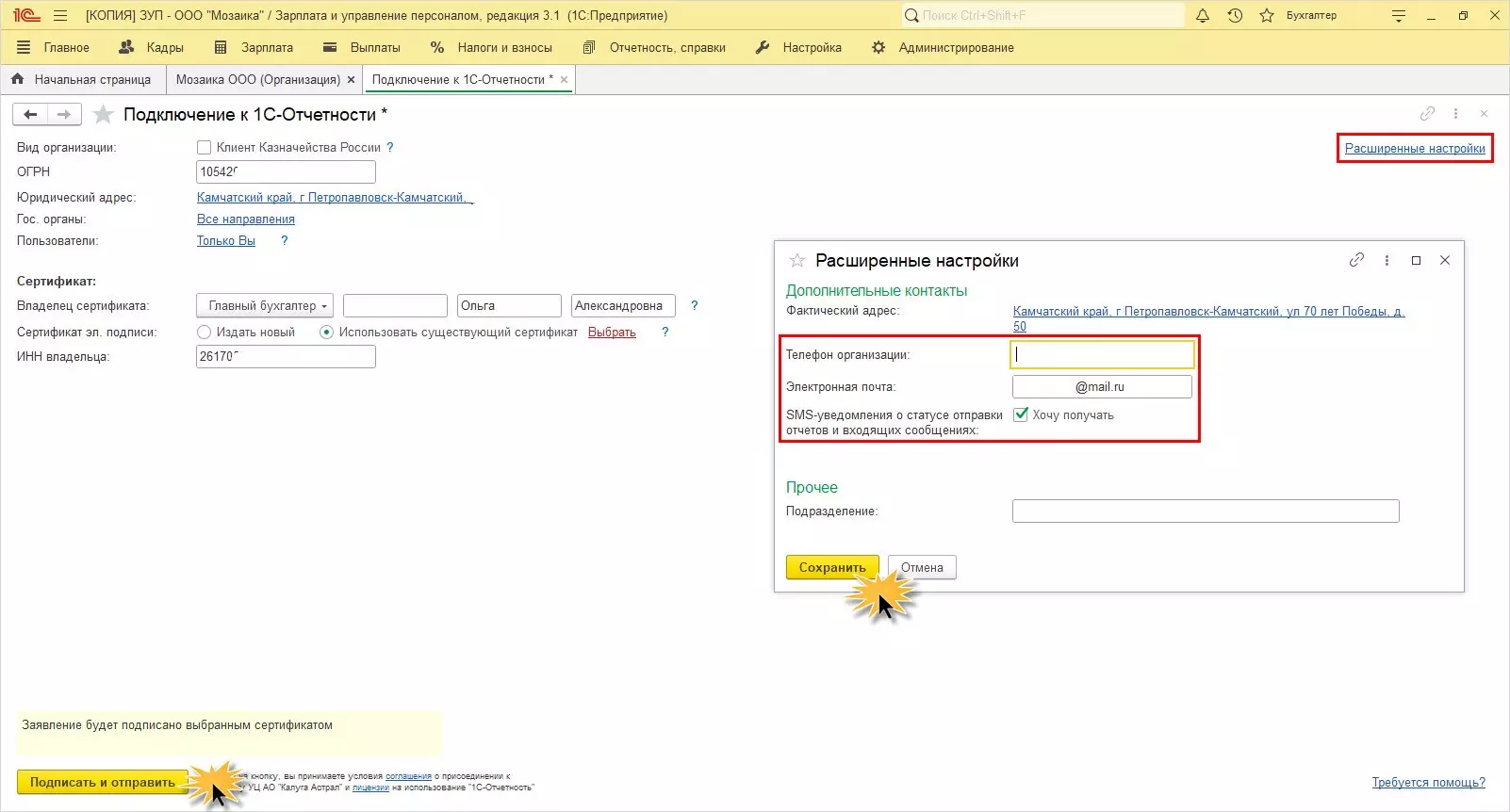Screen dimensions: 1510x812
Task: Show help next to Только Вы
Action: click(285, 241)
